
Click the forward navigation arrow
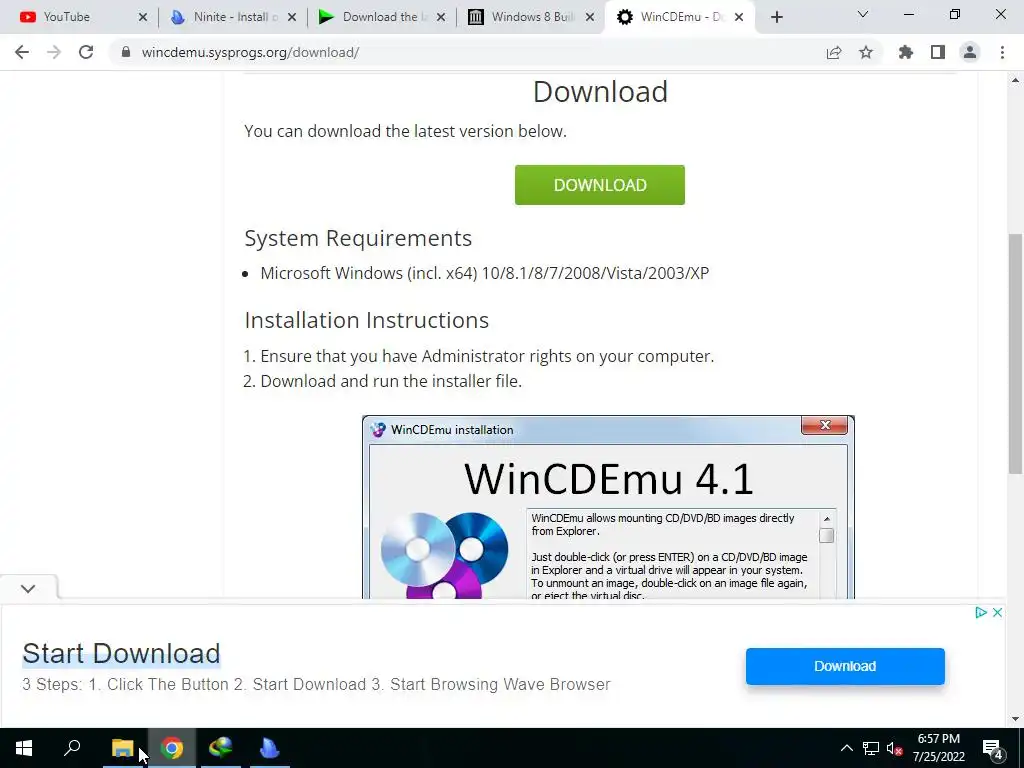pos(54,52)
